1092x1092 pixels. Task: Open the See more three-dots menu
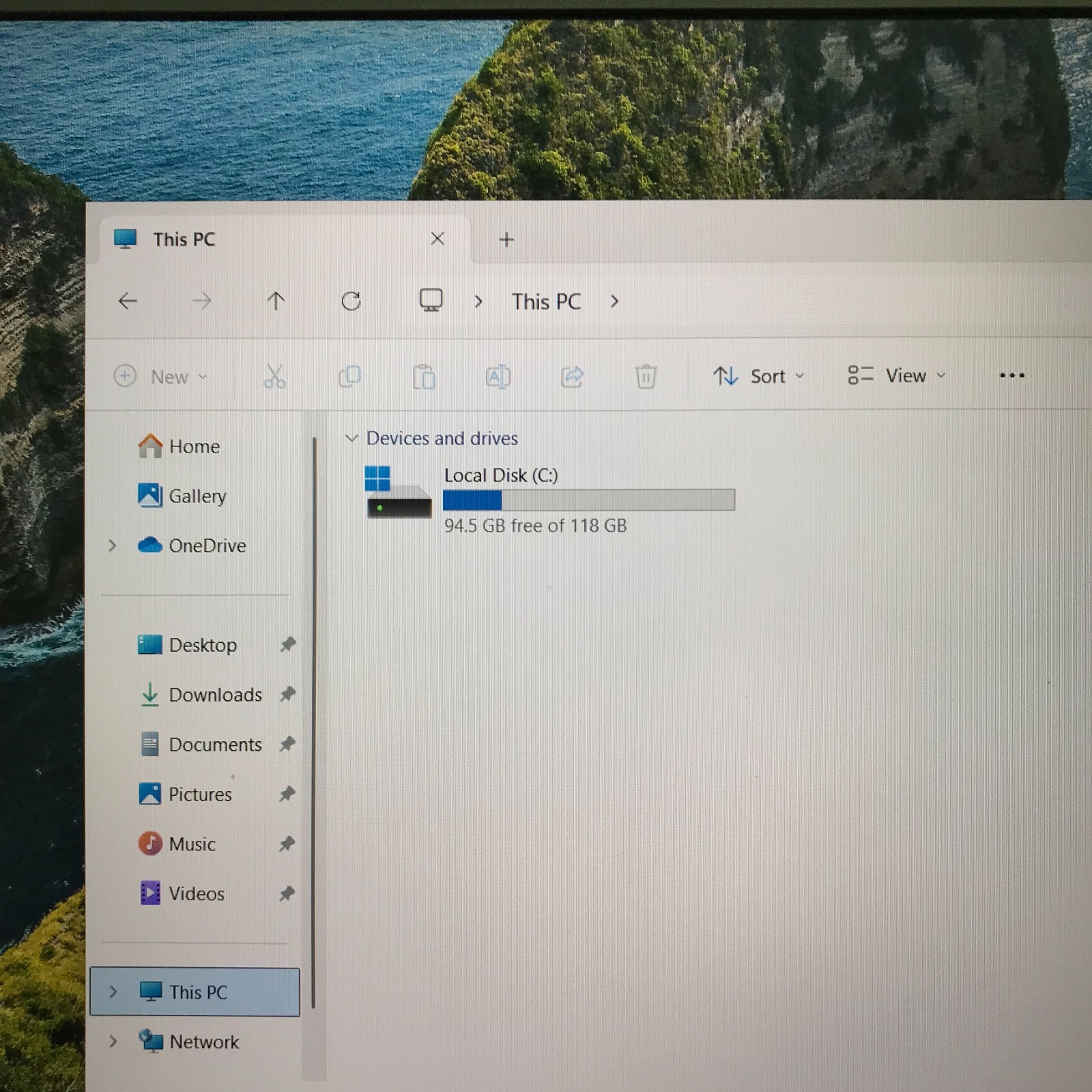(1011, 375)
